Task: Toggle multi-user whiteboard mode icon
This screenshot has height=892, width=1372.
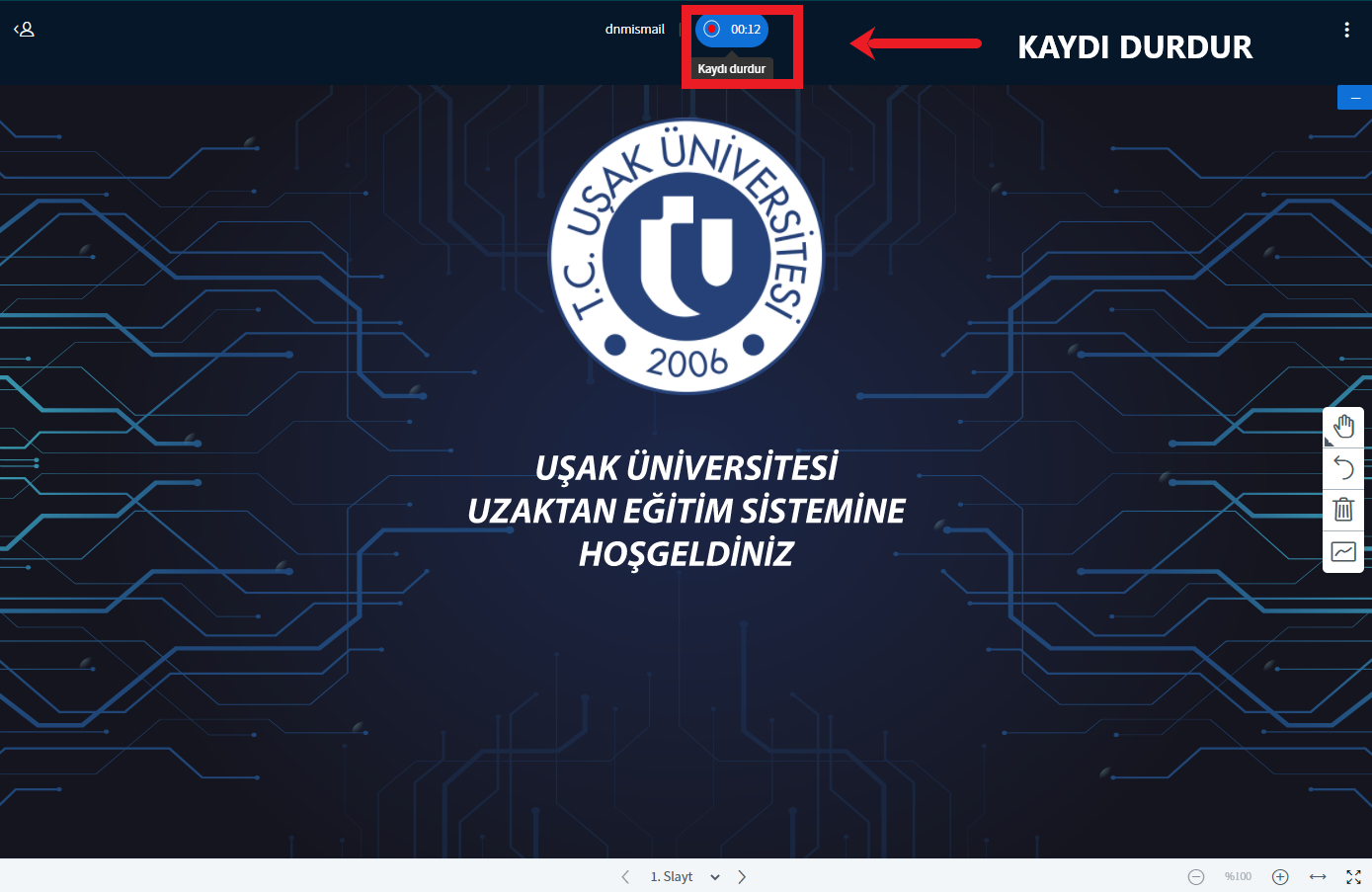Action: [1343, 552]
